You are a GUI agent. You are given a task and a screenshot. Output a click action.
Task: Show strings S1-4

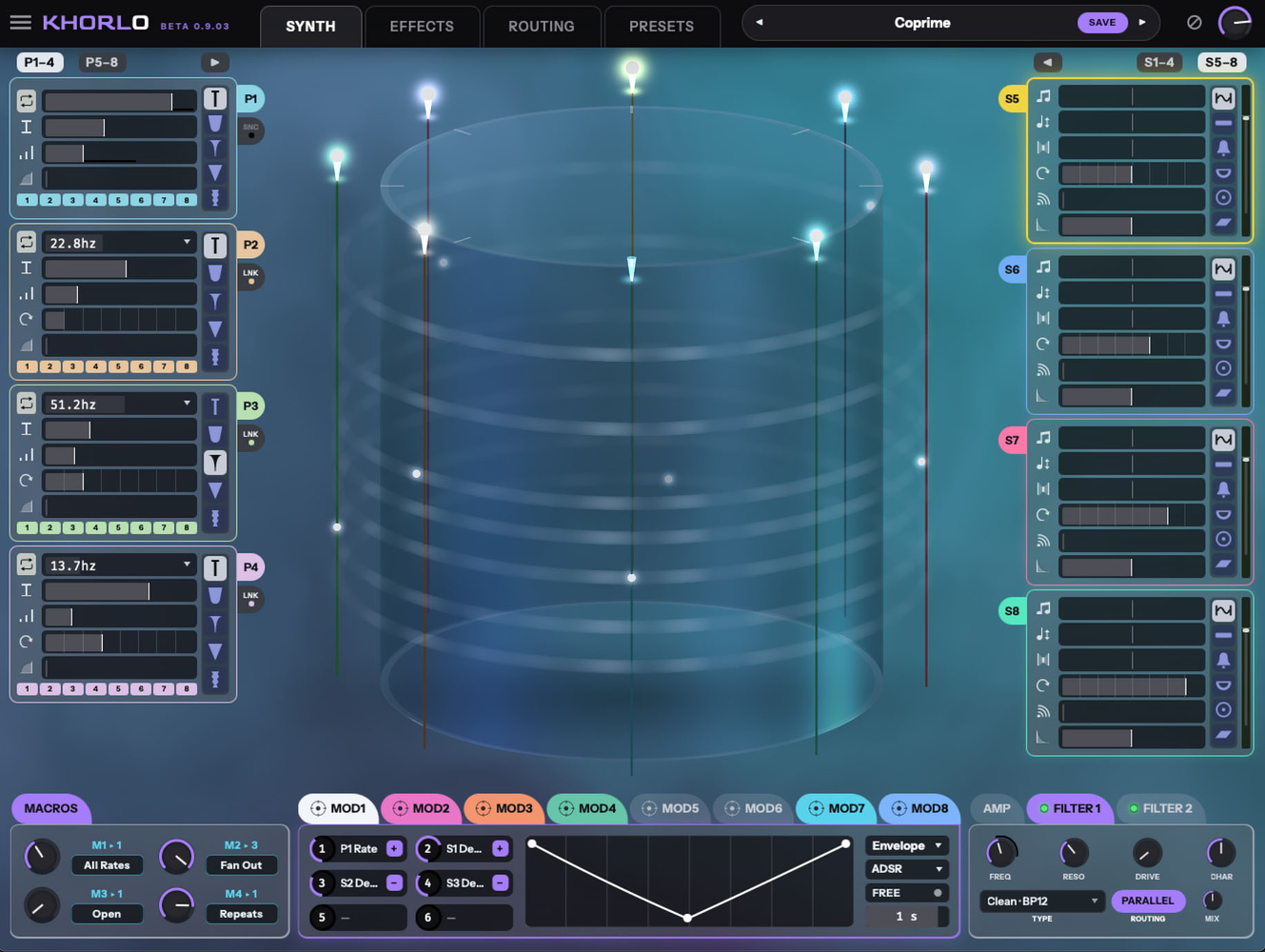[x=1158, y=62]
